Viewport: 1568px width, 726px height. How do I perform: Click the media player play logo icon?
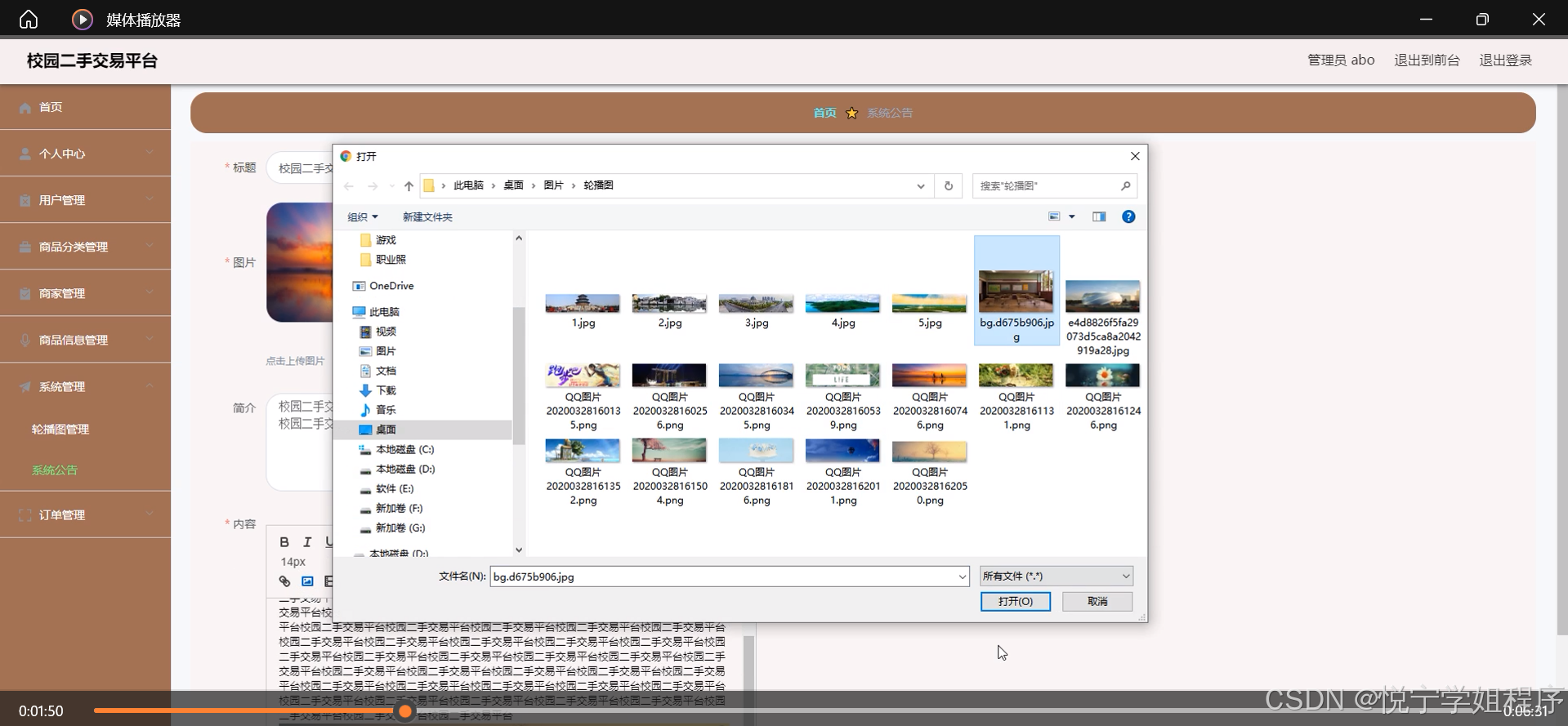[x=83, y=19]
